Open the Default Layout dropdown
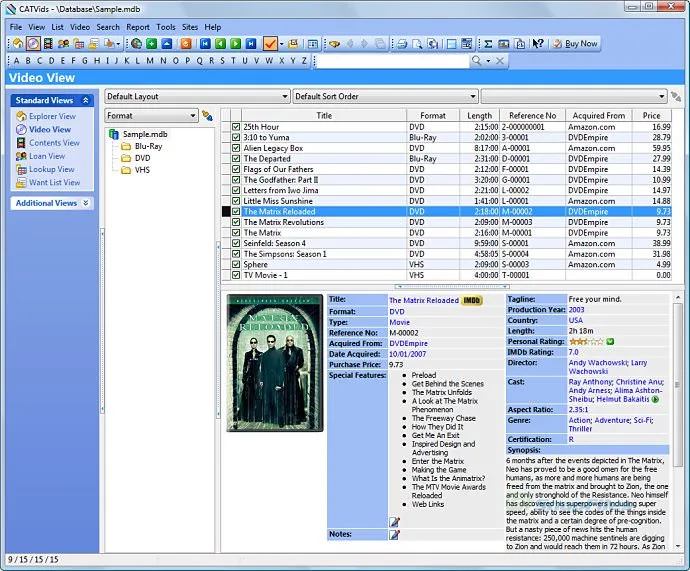690x571 pixels. point(197,96)
